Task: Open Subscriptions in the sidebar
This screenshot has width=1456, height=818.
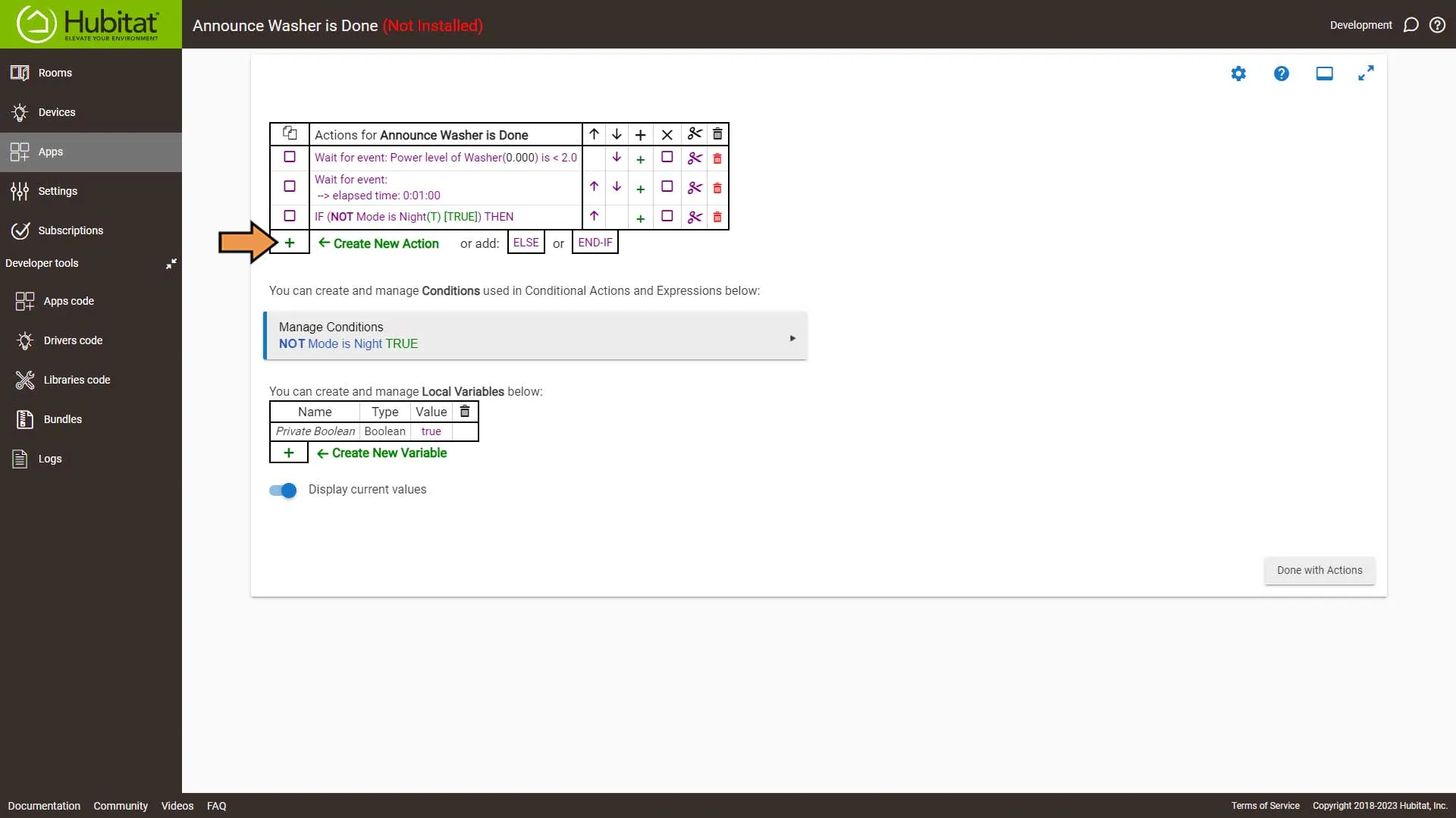Action: (x=91, y=230)
